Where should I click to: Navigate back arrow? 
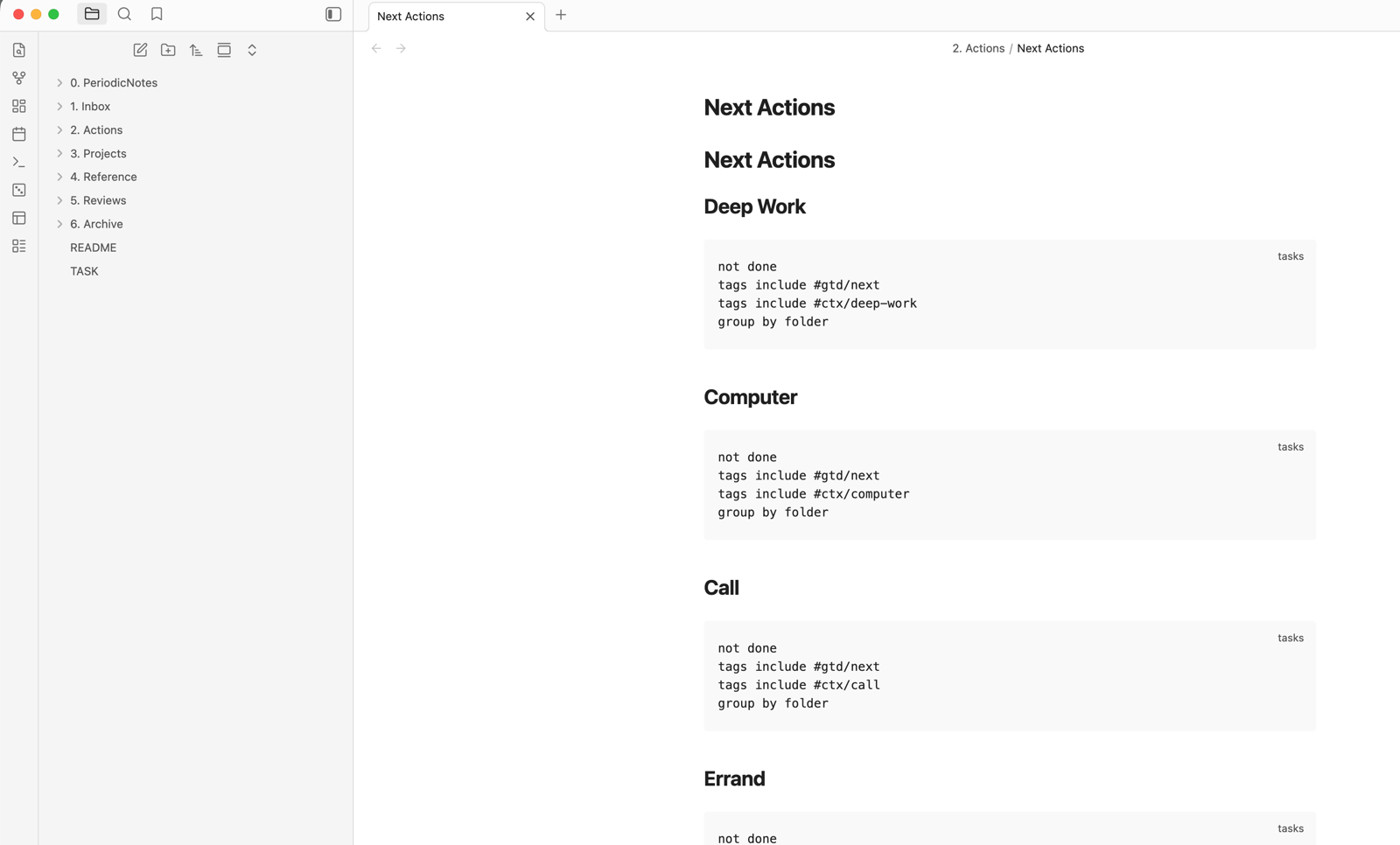click(376, 48)
